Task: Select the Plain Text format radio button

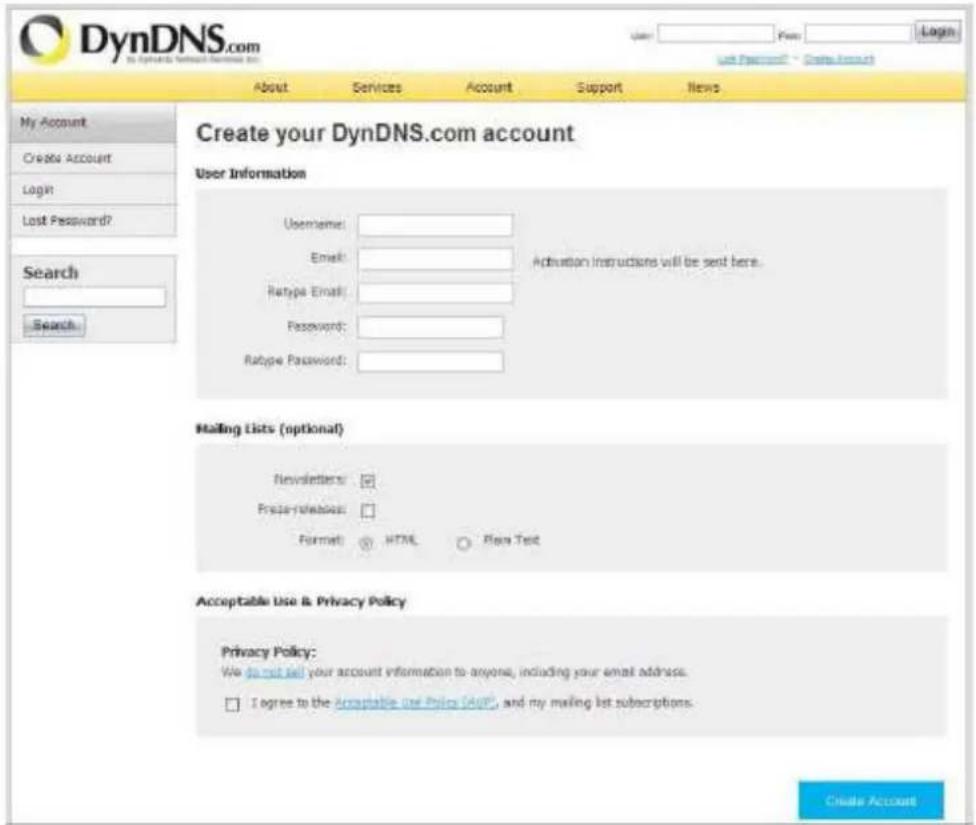Action: [464, 543]
